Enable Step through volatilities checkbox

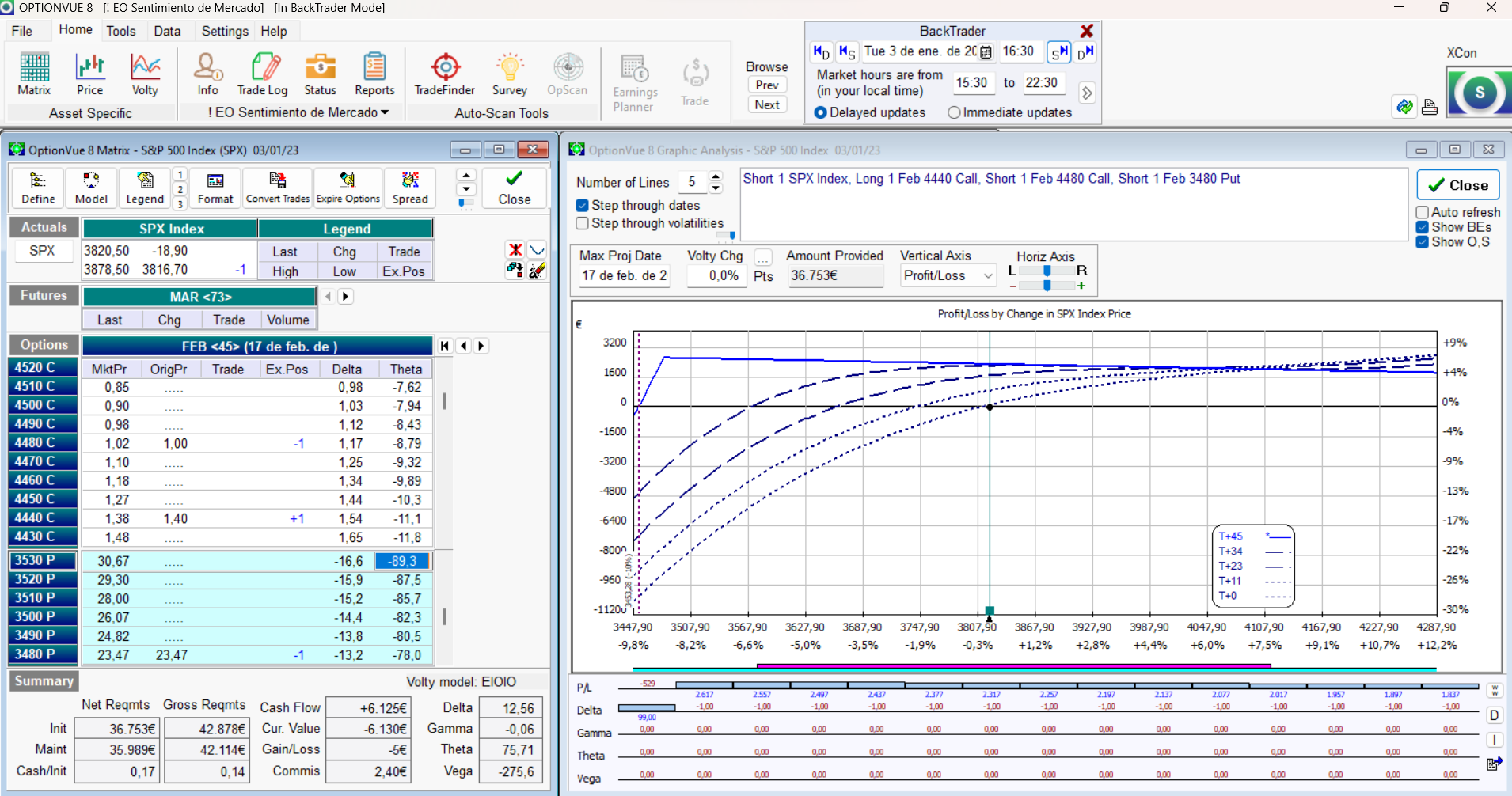click(583, 223)
